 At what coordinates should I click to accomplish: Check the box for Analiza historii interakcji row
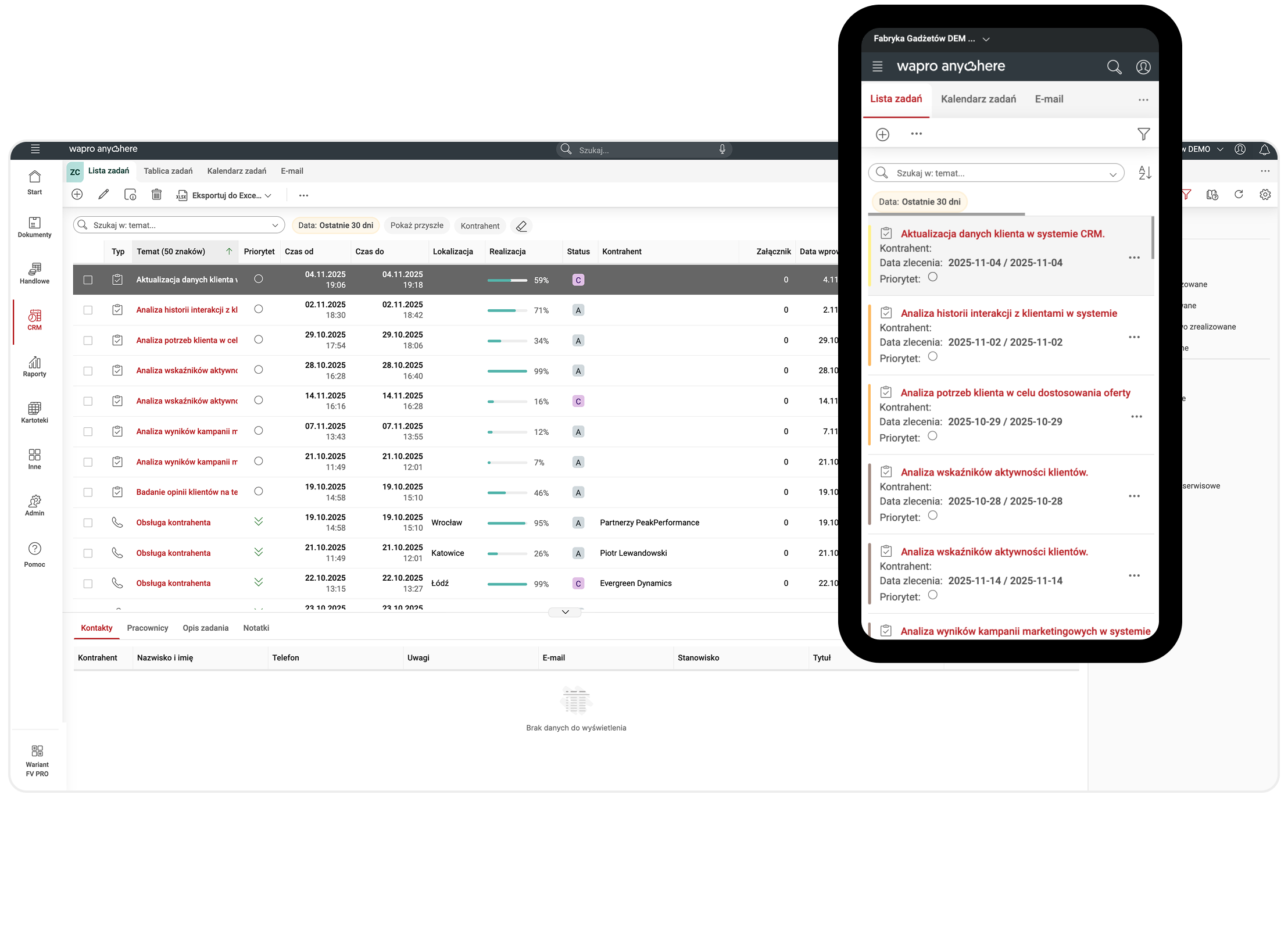click(x=88, y=310)
